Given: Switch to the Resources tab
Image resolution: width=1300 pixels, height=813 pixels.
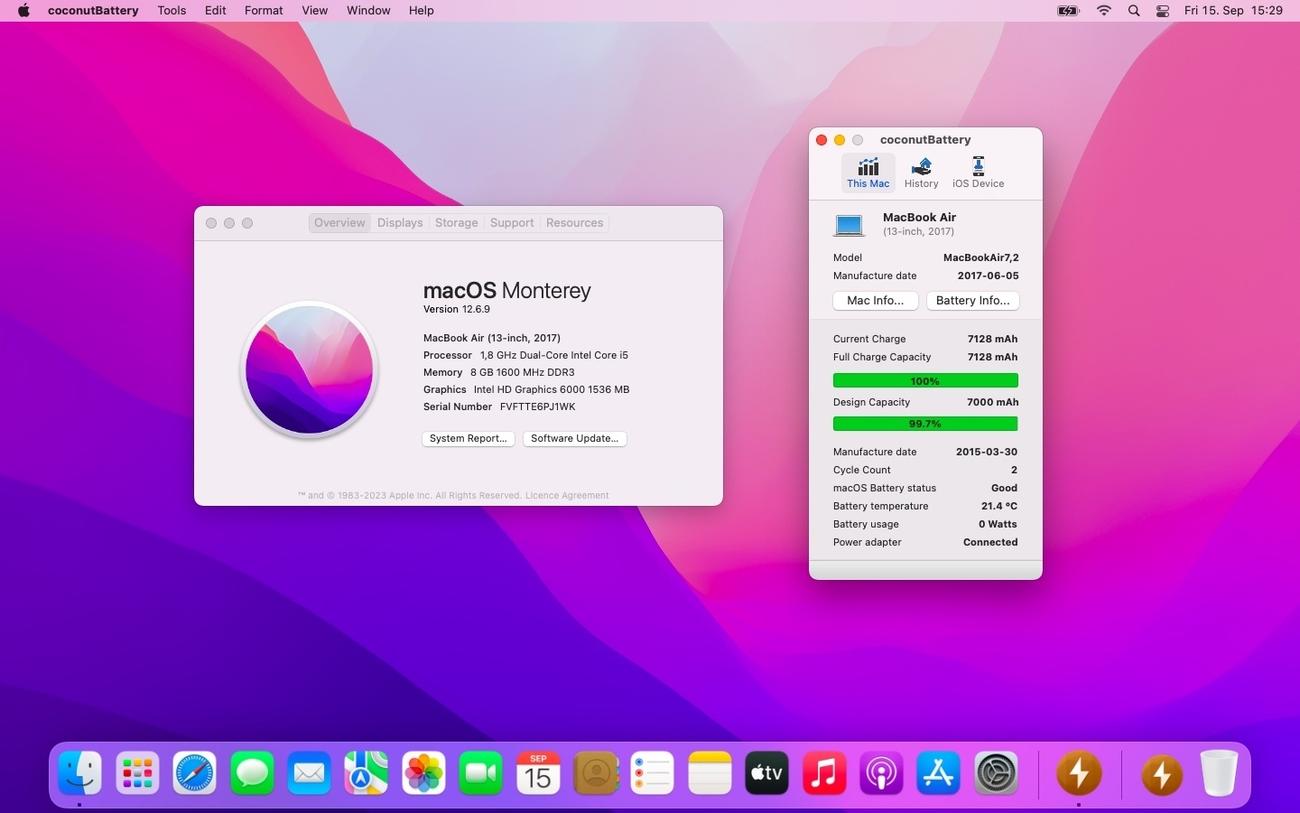Looking at the screenshot, I should coord(574,223).
